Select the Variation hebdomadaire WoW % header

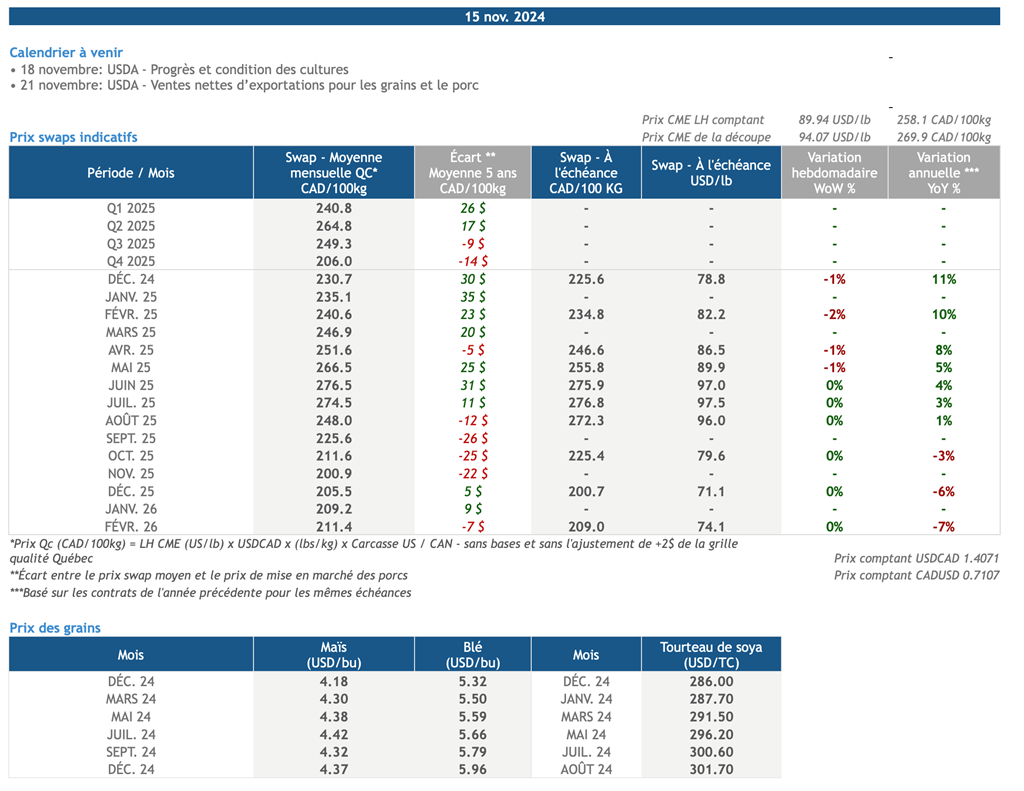[x=834, y=173]
